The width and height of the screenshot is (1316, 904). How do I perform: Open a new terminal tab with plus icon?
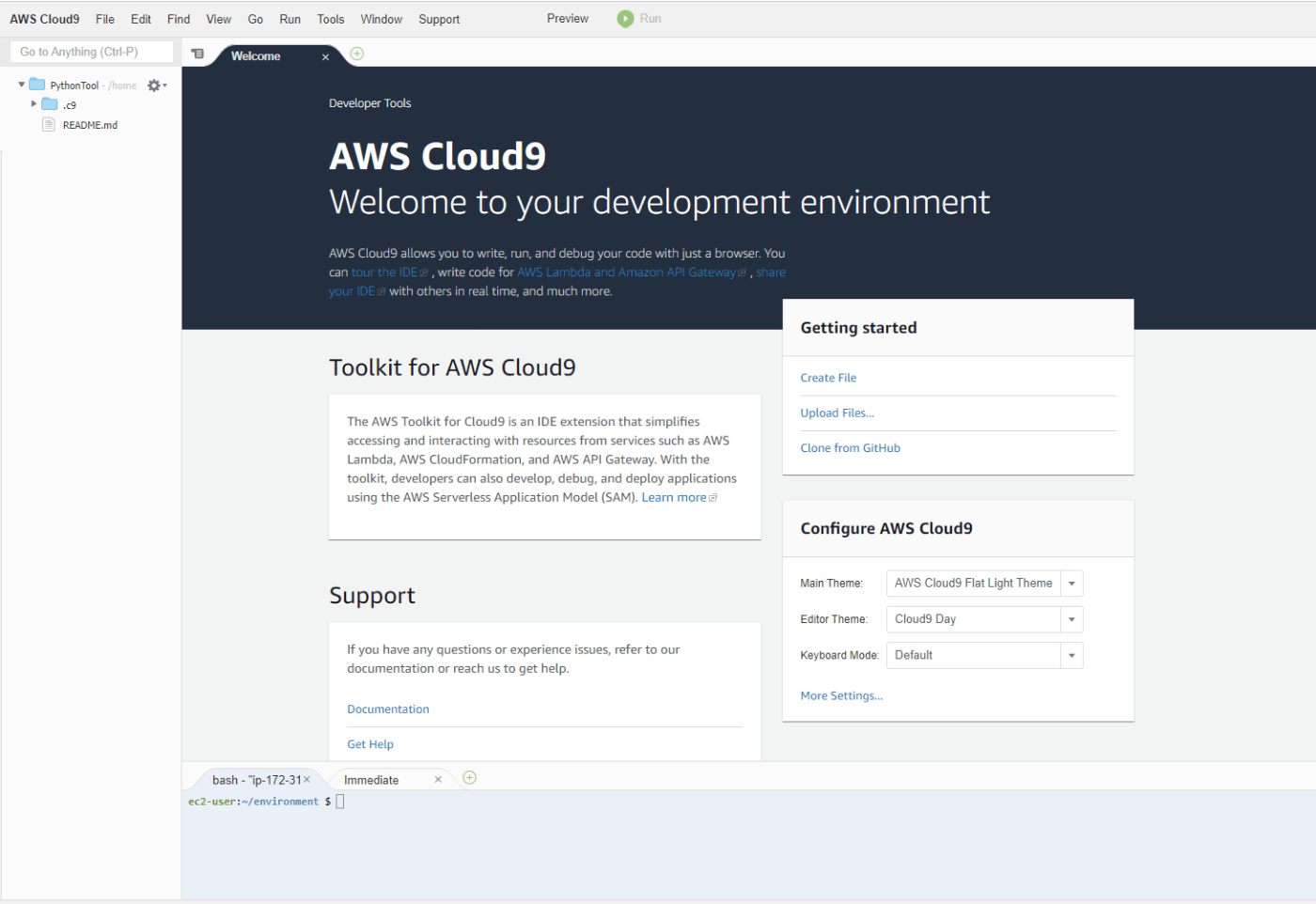[x=470, y=778]
